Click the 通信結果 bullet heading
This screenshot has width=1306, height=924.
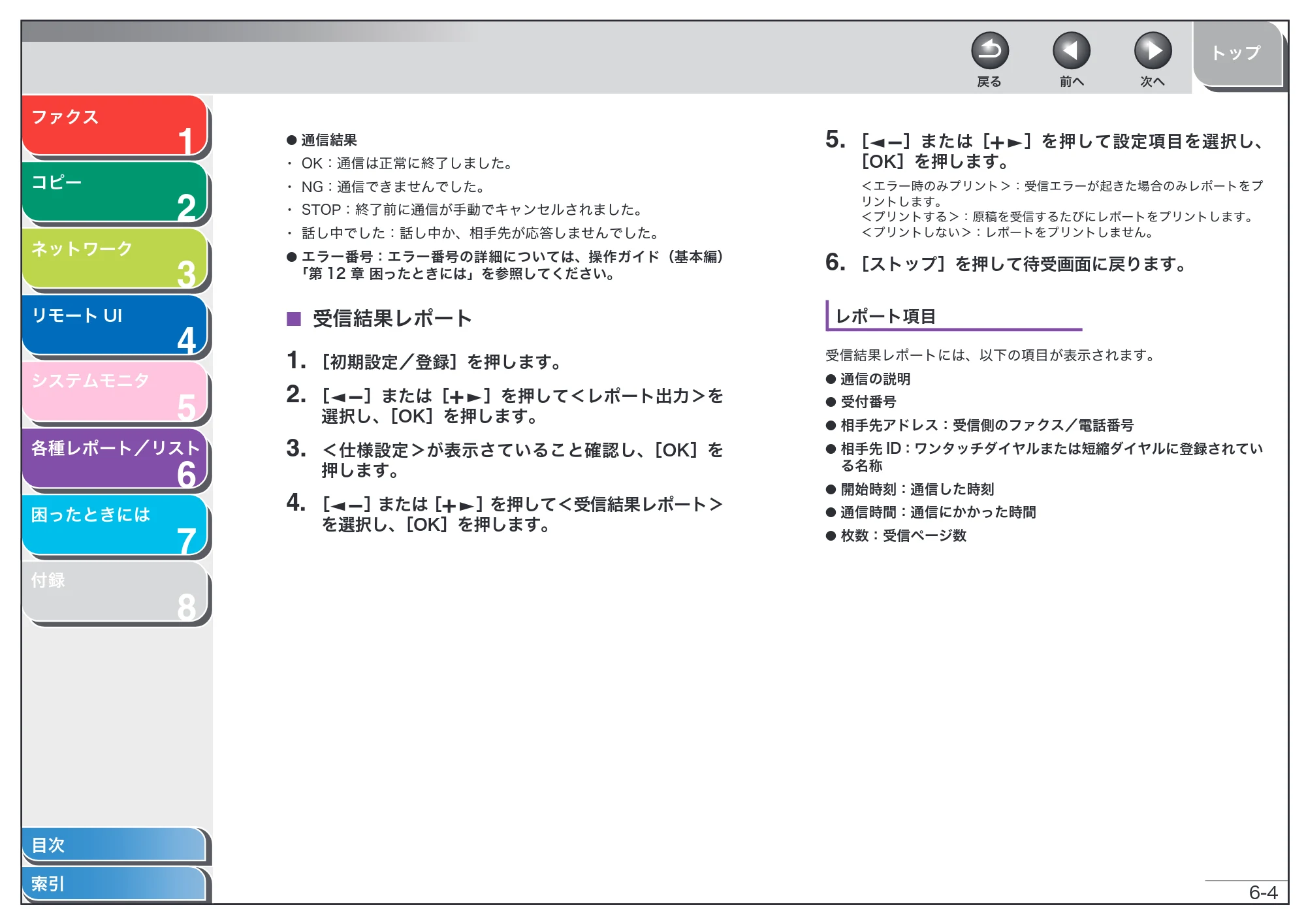329,140
